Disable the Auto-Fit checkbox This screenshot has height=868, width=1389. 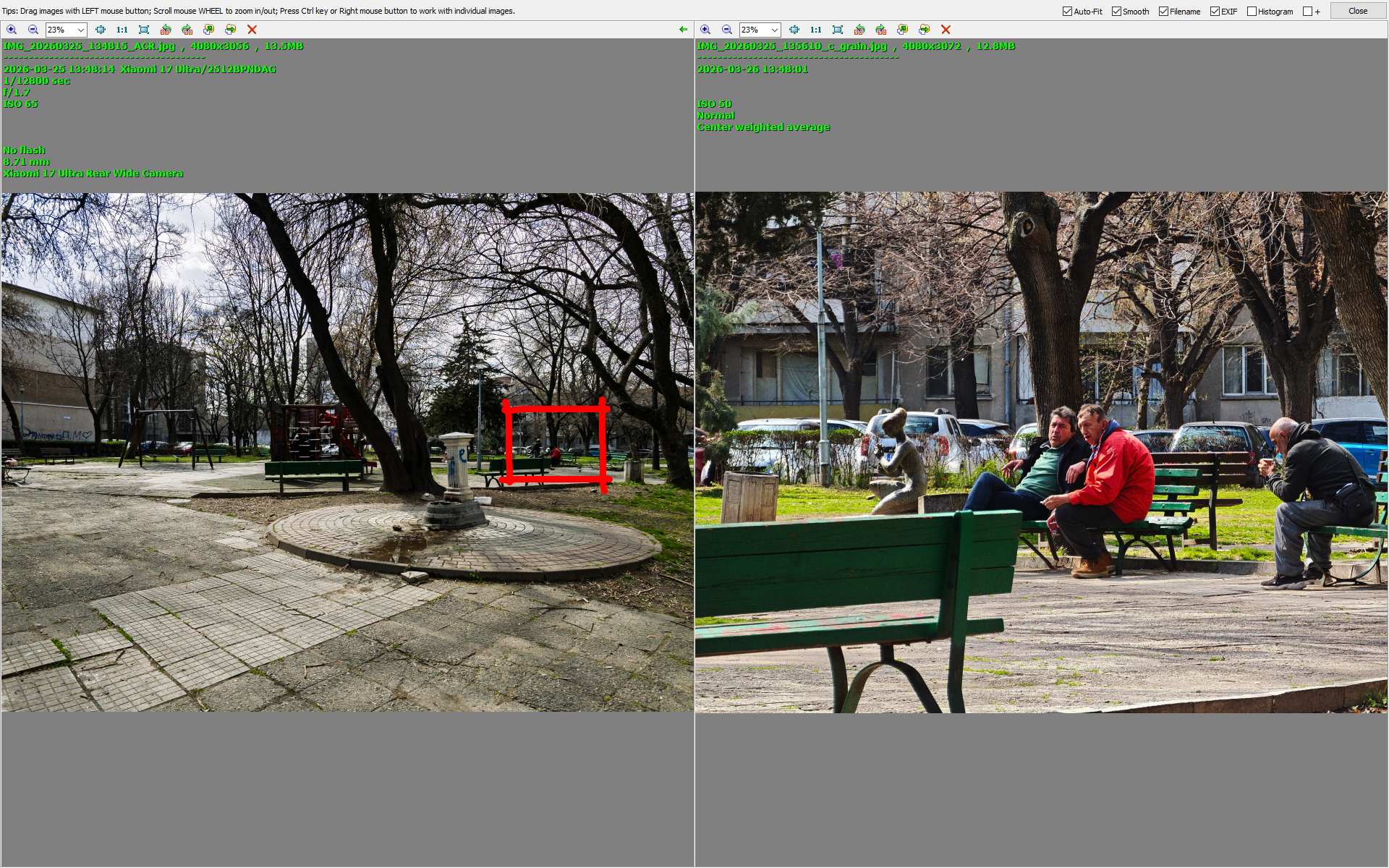(x=1067, y=11)
